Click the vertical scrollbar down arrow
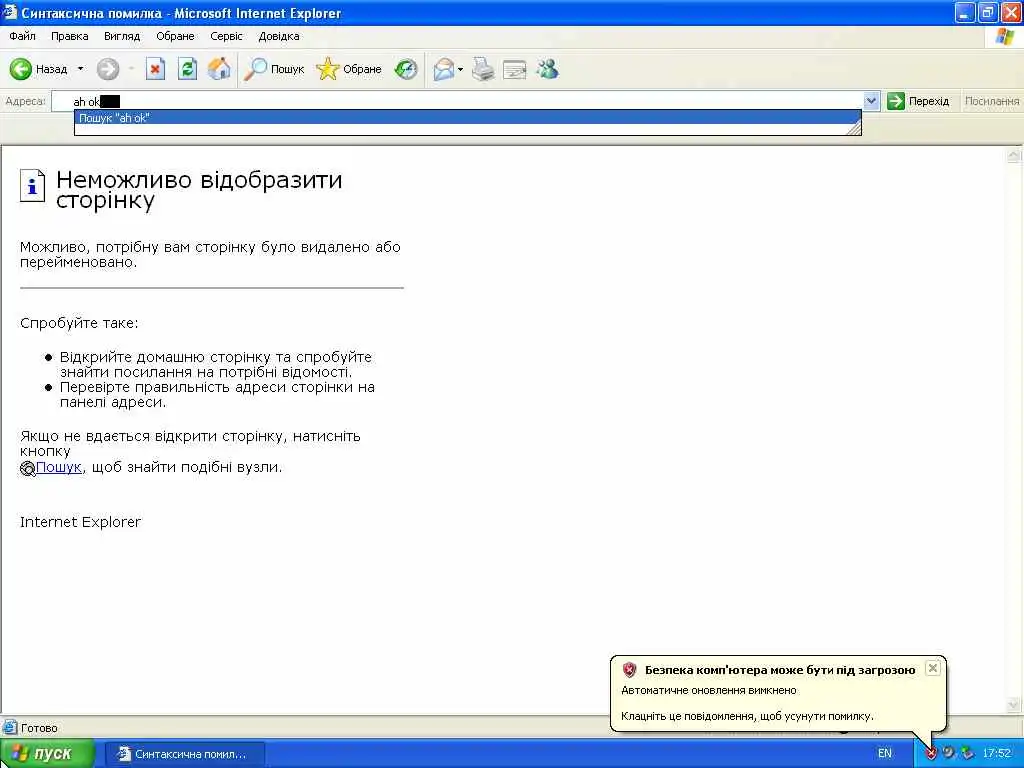 click(1014, 705)
